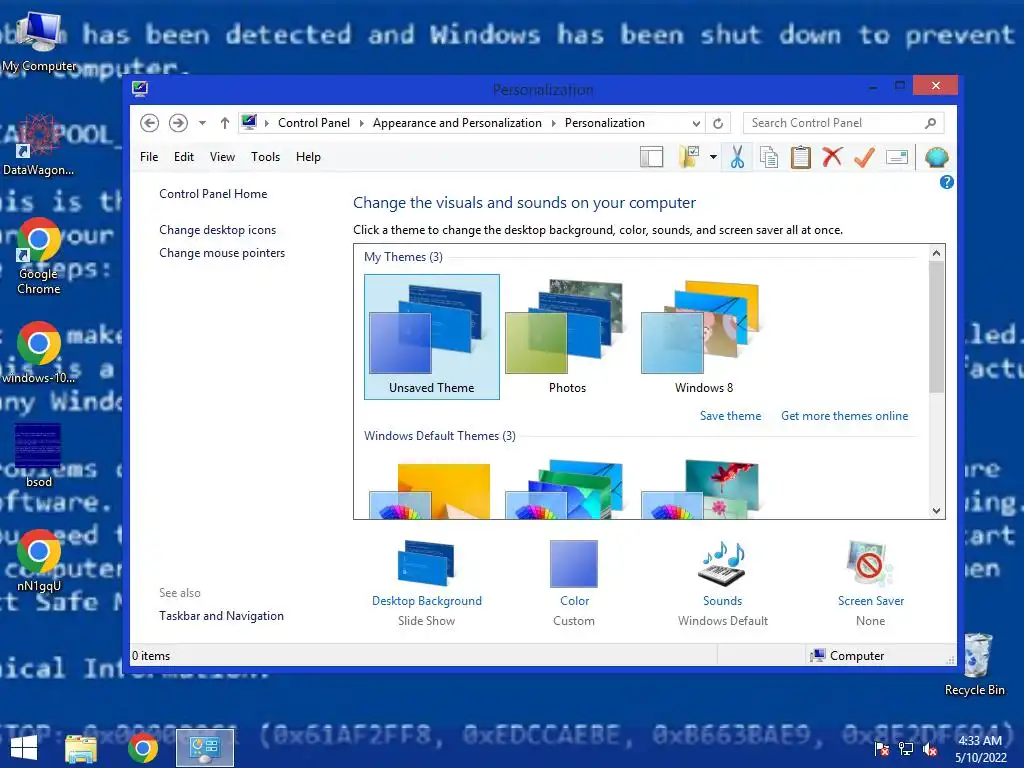Expand the recent locations dropdown arrow
The image size is (1024, 768).
pos(202,123)
